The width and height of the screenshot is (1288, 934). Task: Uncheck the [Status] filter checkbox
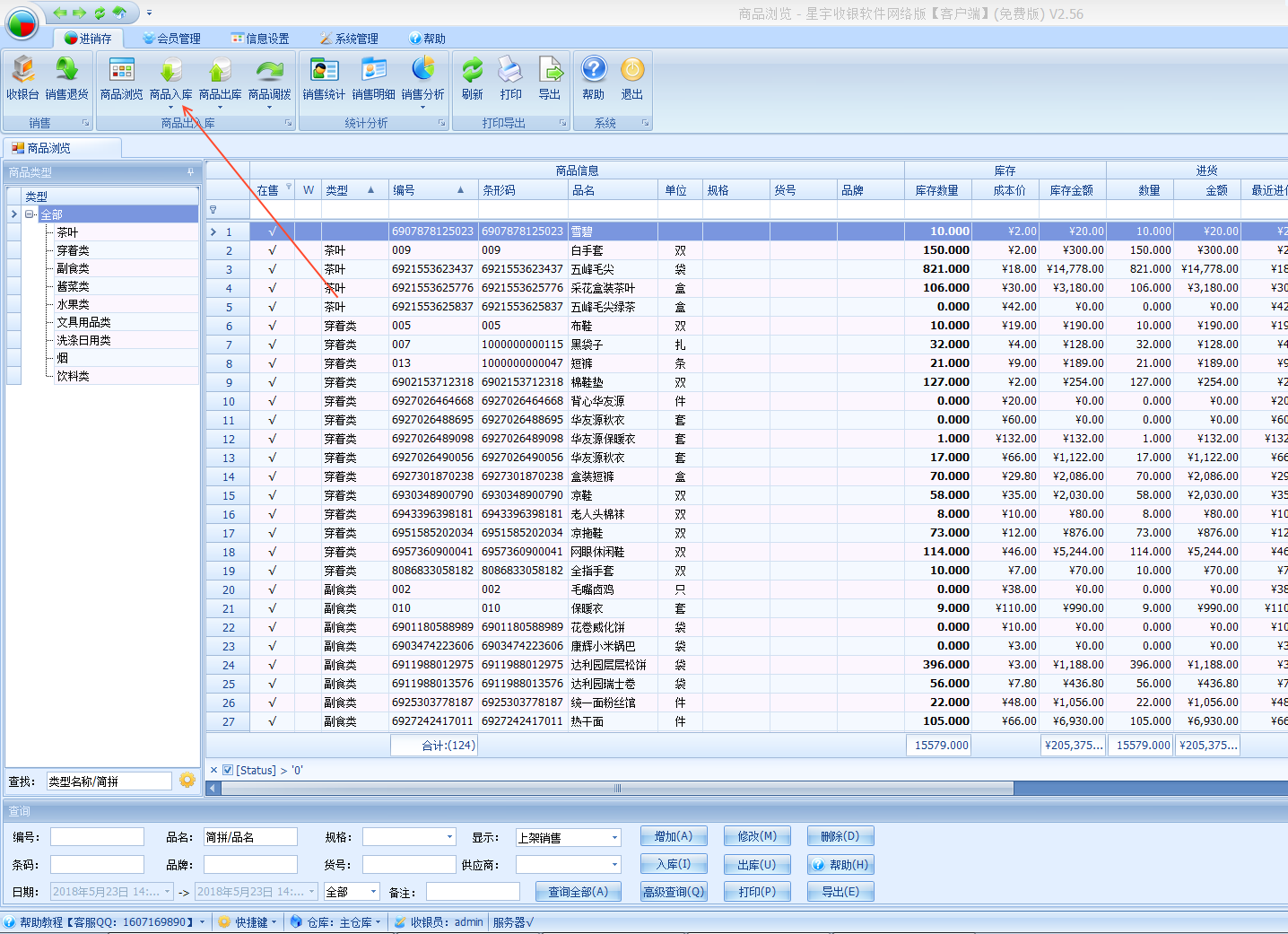pyautogui.click(x=228, y=770)
